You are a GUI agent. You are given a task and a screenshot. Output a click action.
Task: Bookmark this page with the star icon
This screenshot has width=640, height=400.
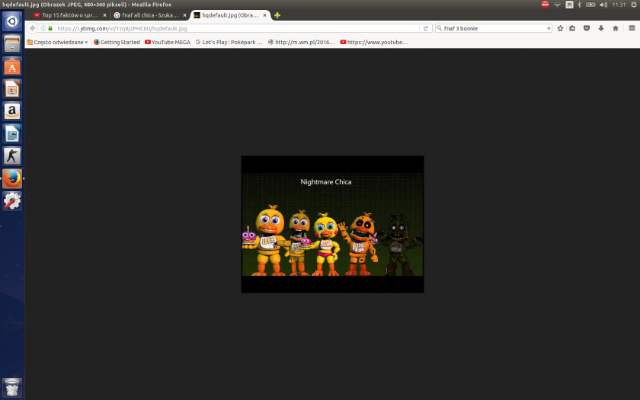point(560,28)
